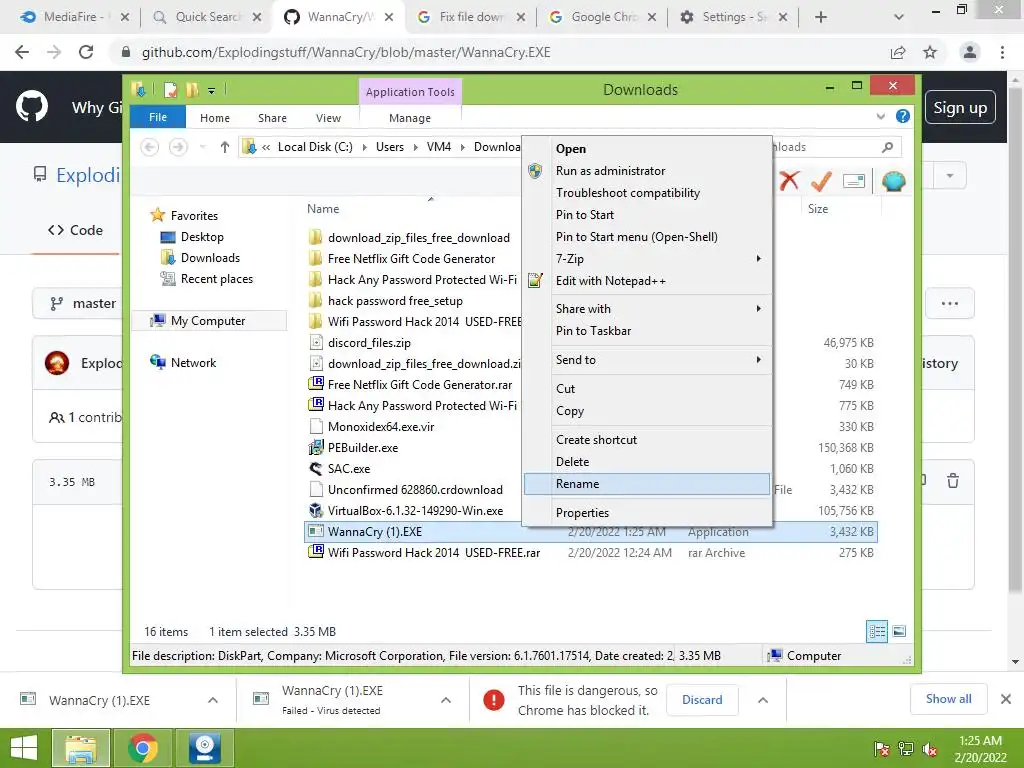This screenshot has height=768, width=1024.
Task: Open the Chrome three-dot menu
Action: tap(1002, 52)
